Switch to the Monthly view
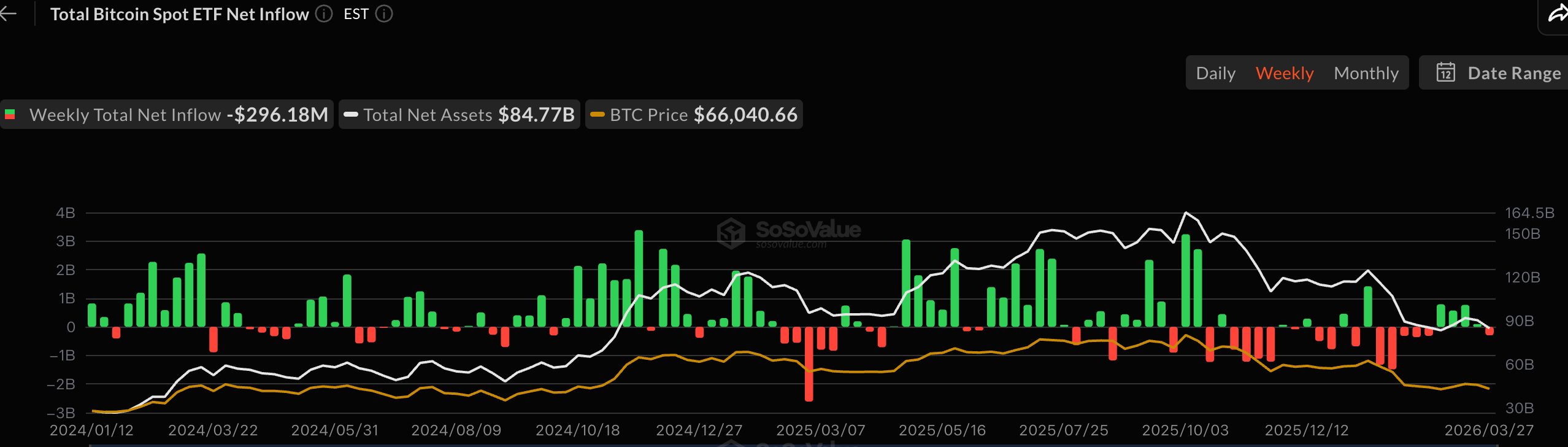The width and height of the screenshot is (1568, 447). pos(1366,73)
